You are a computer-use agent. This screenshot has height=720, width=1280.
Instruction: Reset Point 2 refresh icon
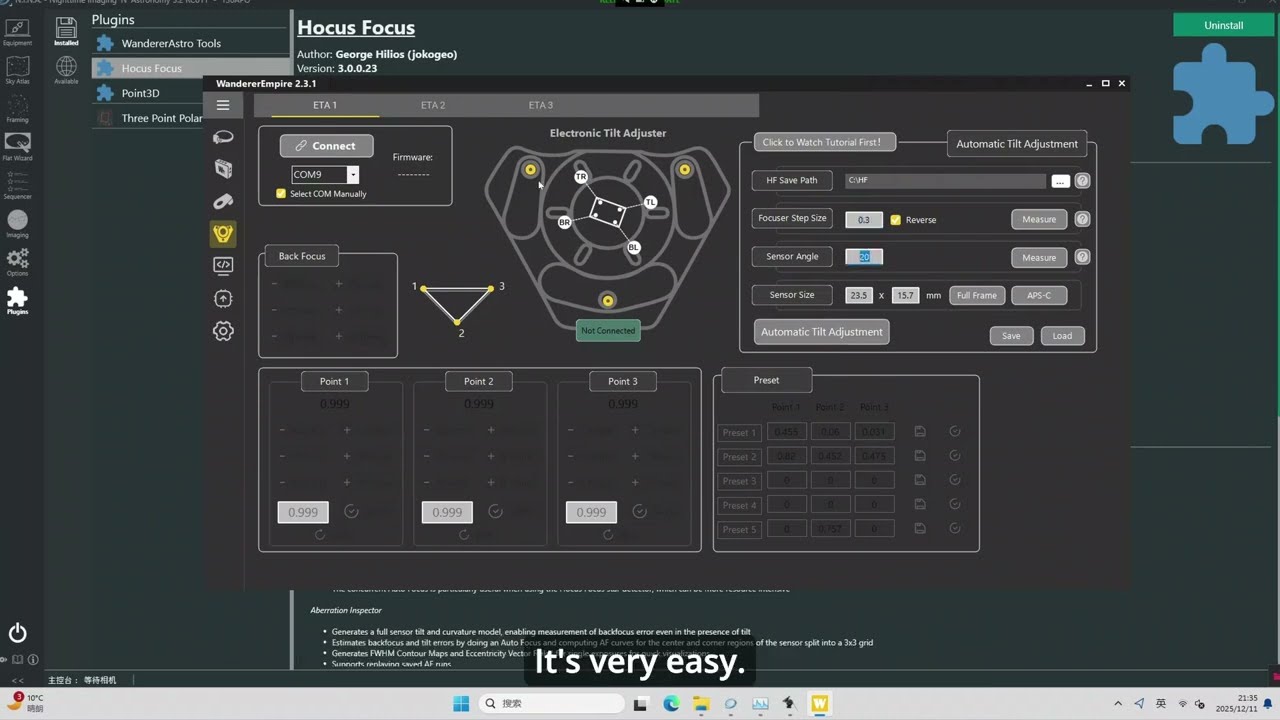click(x=464, y=535)
